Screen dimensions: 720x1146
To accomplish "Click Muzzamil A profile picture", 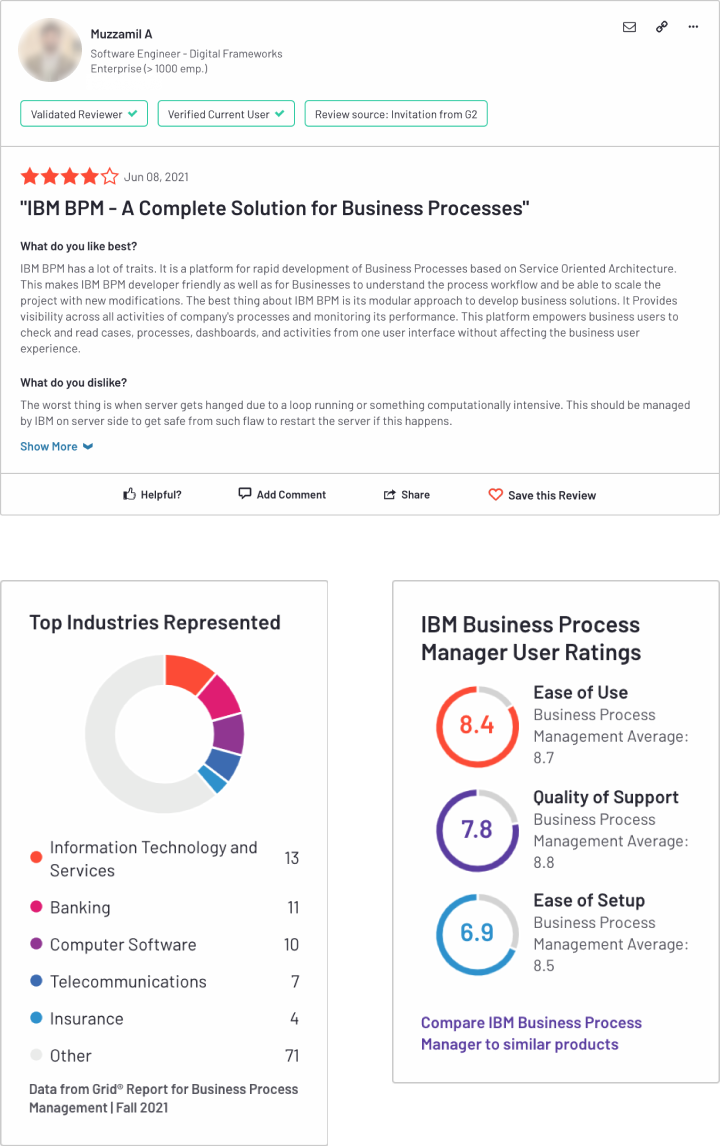I will (x=50, y=50).
